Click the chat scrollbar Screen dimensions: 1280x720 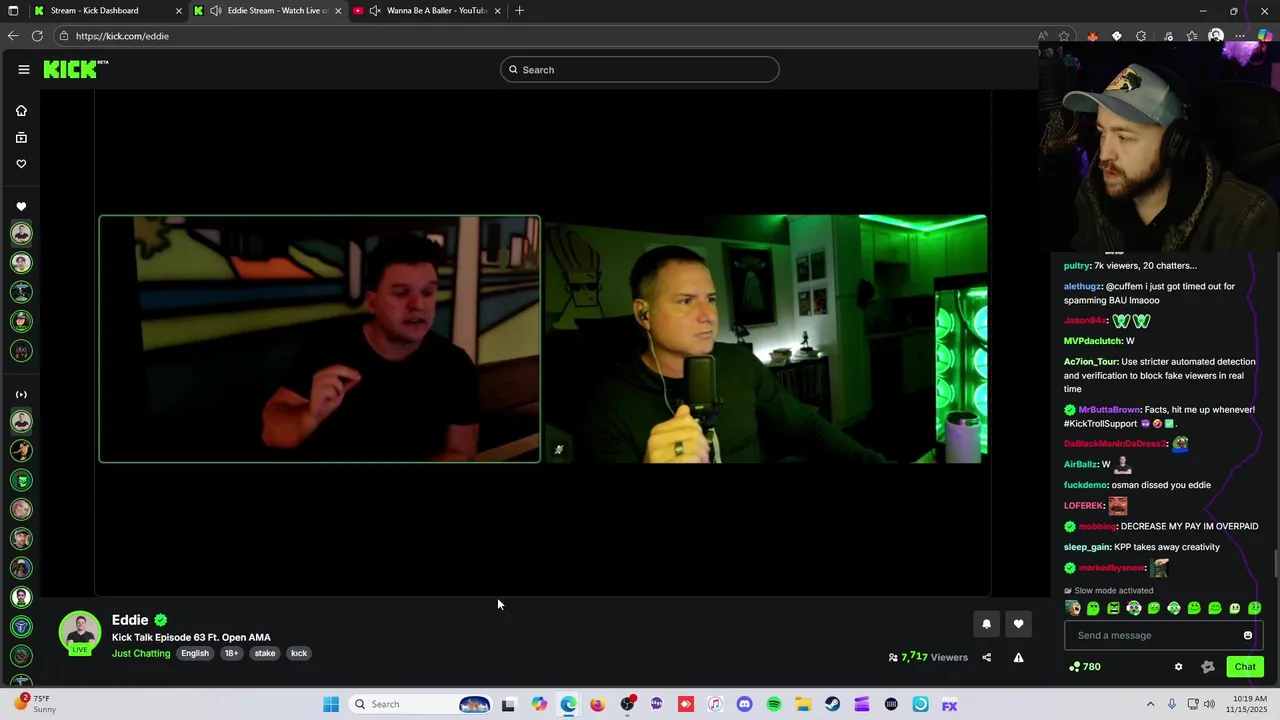[1275, 563]
